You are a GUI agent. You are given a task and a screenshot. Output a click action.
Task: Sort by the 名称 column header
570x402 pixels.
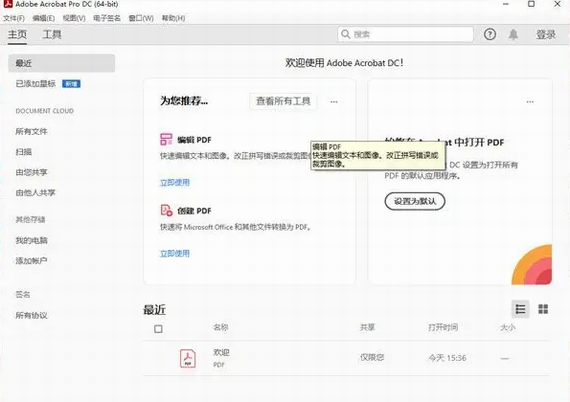pyautogui.click(x=221, y=327)
